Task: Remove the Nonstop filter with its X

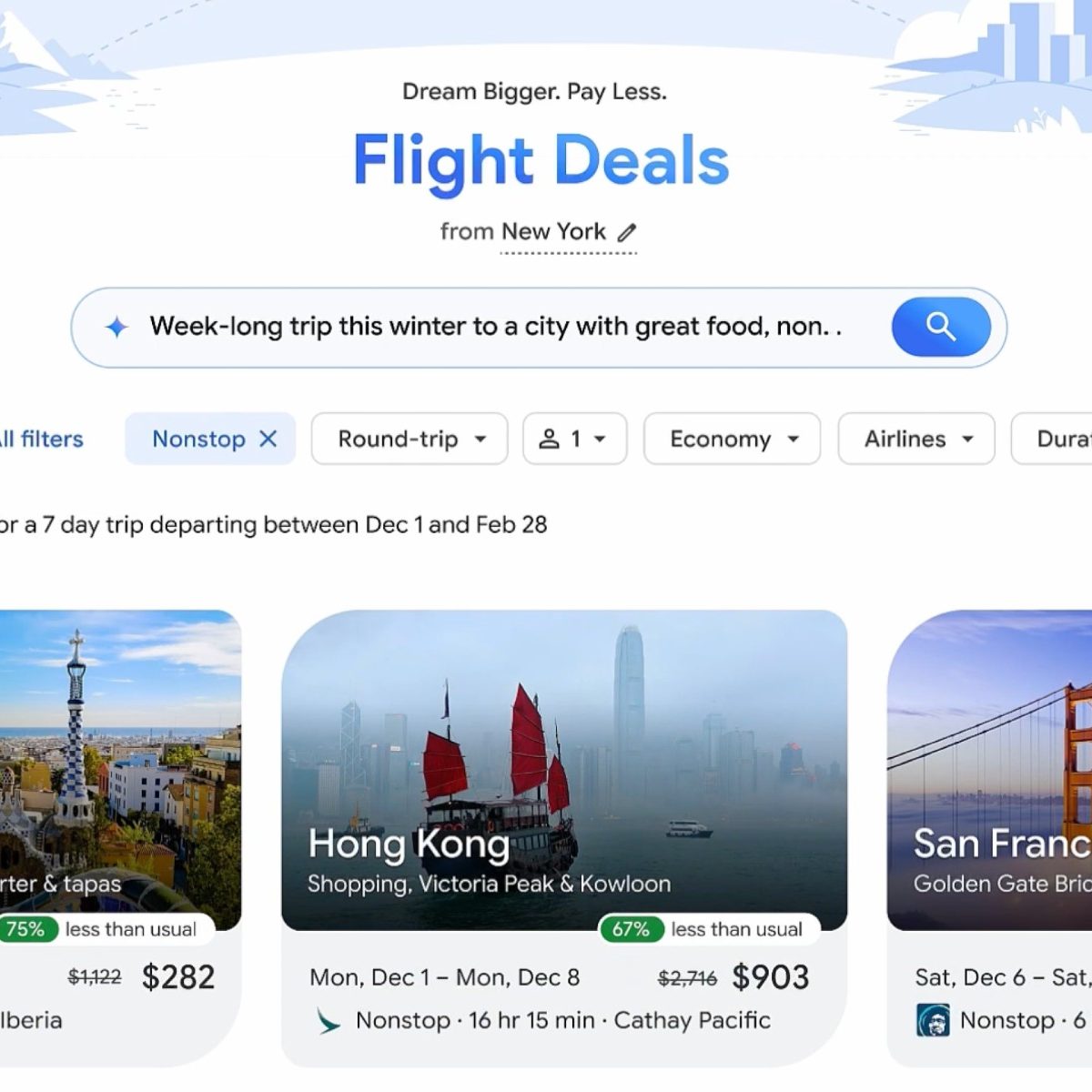Action: pos(268,439)
